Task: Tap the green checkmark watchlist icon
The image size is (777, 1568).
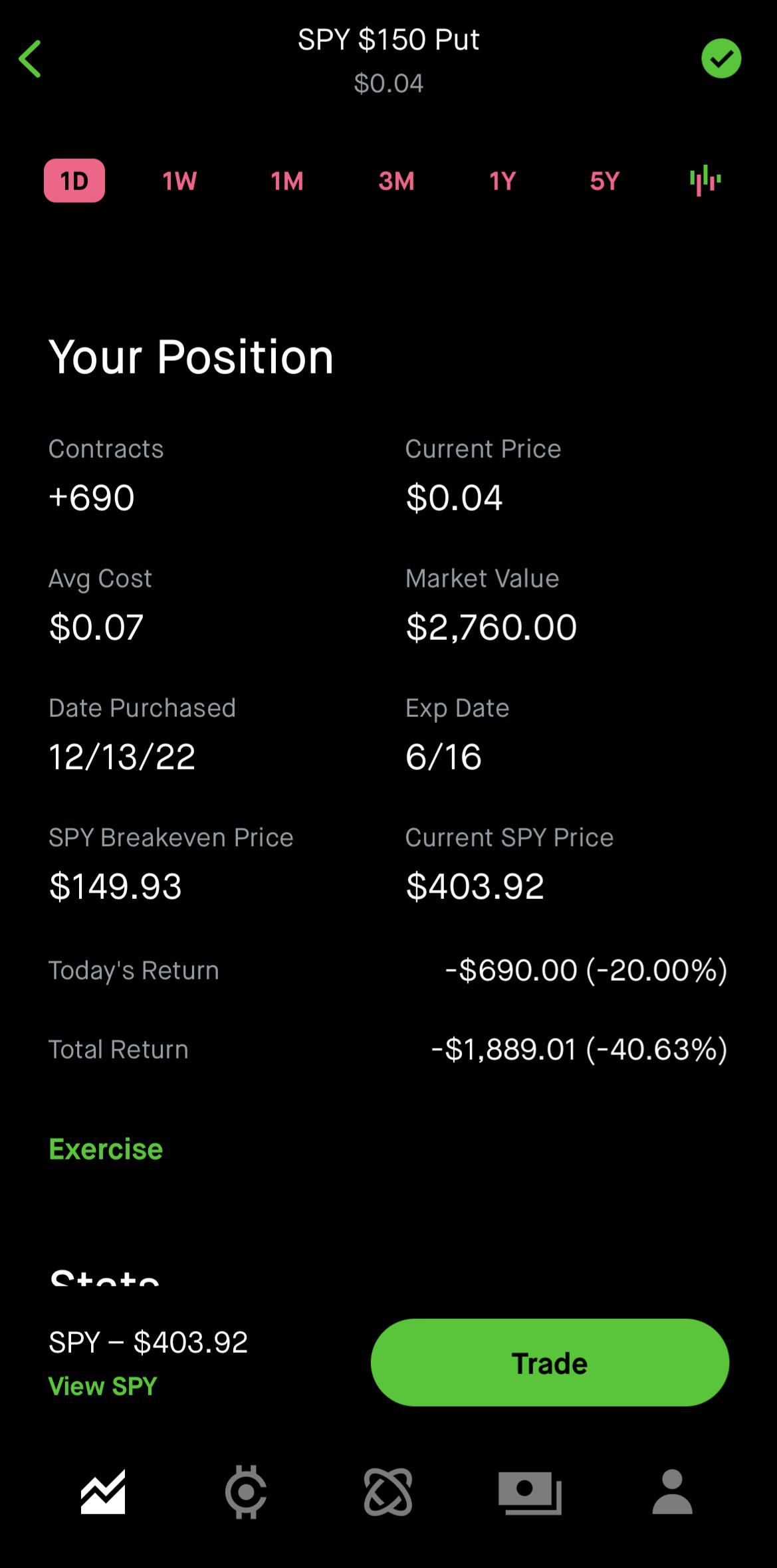Action: [x=721, y=58]
